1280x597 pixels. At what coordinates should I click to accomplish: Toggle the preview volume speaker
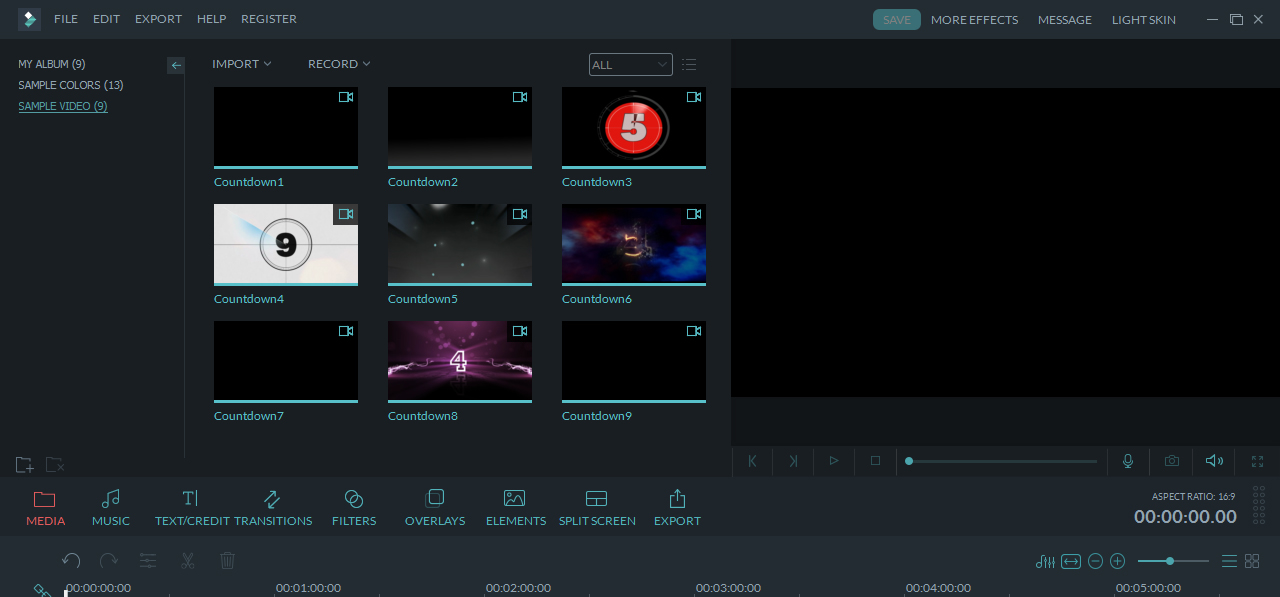(x=1214, y=461)
